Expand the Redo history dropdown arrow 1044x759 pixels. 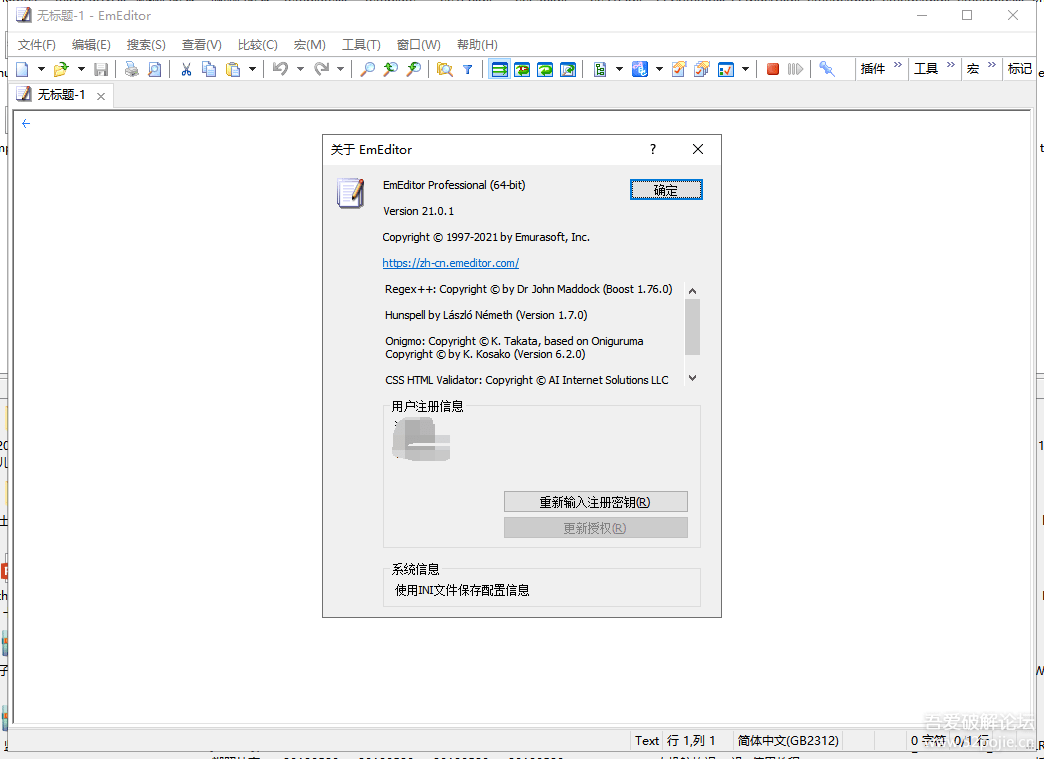coord(340,69)
